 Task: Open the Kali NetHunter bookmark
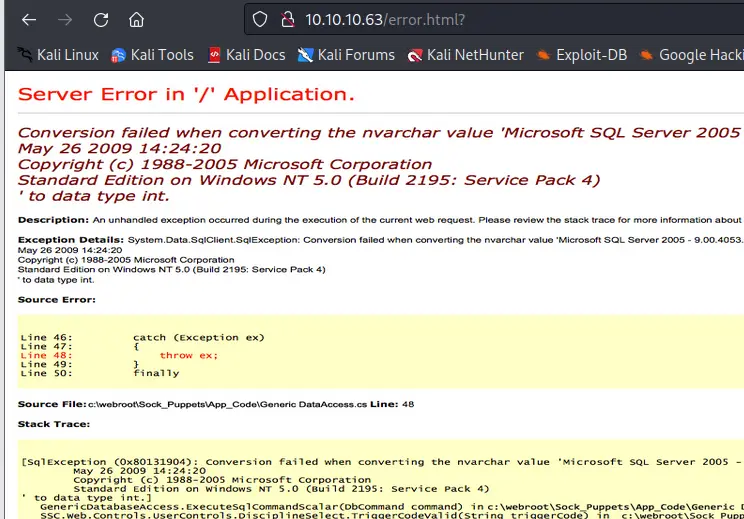coord(465,55)
